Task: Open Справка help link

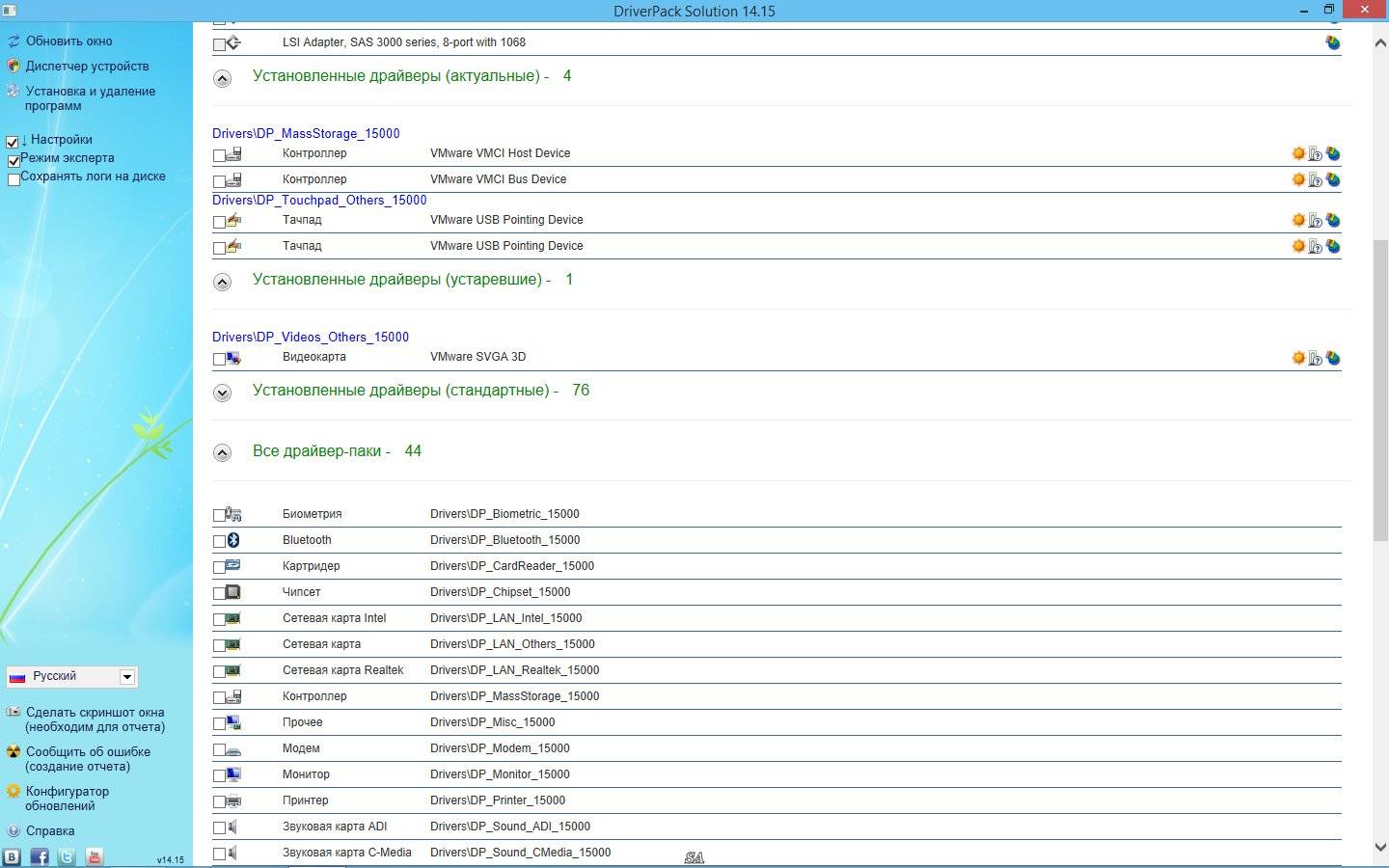Action: (50, 830)
